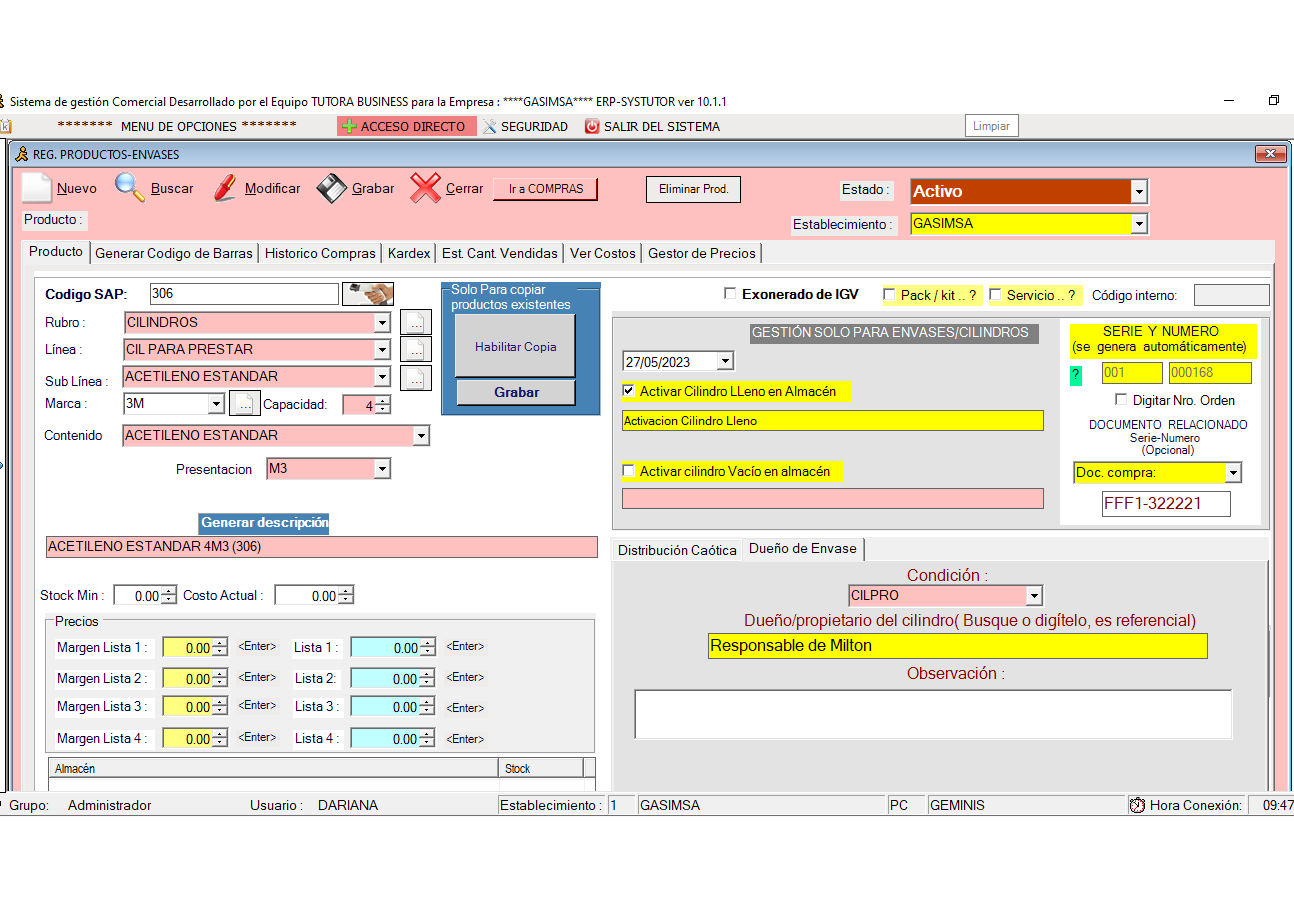Image resolution: width=1294 pixels, height=914 pixels.
Task: Click the green plus ACCESO DIRECTO icon
Action: point(348,127)
